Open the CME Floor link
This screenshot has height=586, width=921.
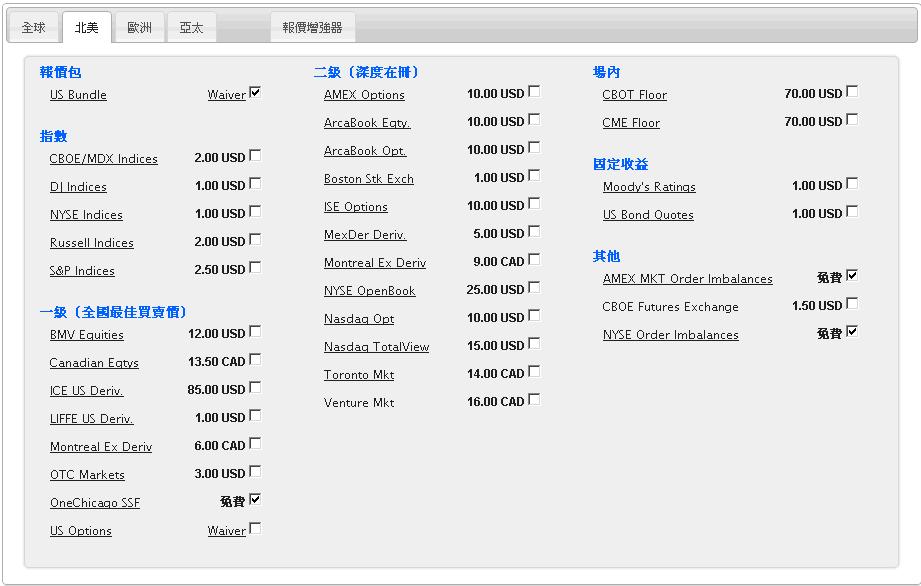[x=631, y=123]
